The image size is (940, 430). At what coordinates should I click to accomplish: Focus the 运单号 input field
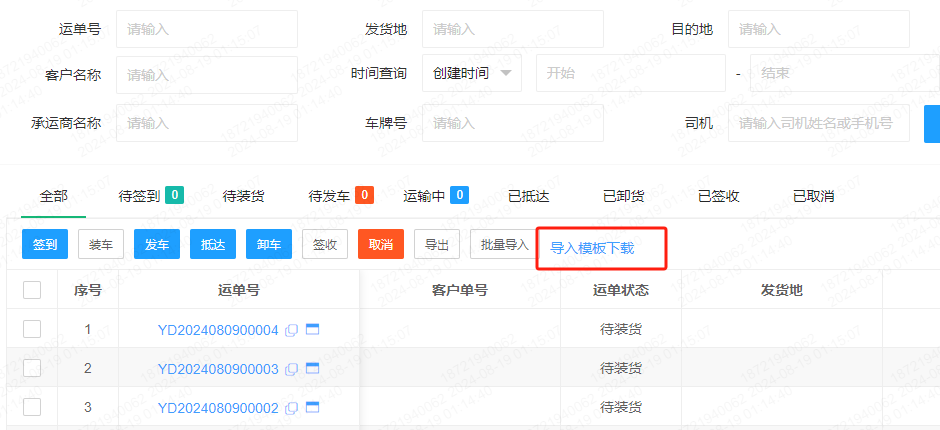(x=207, y=29)
